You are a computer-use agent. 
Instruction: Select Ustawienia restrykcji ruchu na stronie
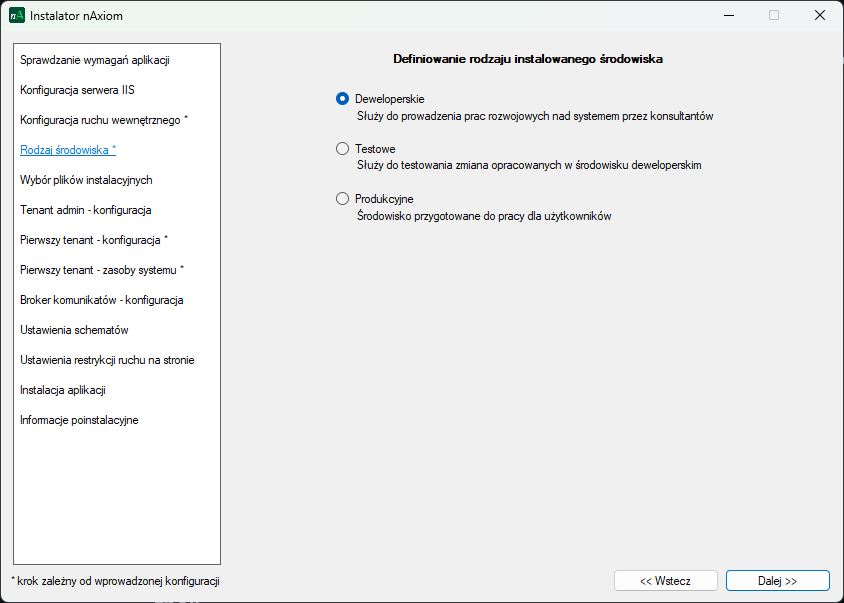[x=107, y=360]
